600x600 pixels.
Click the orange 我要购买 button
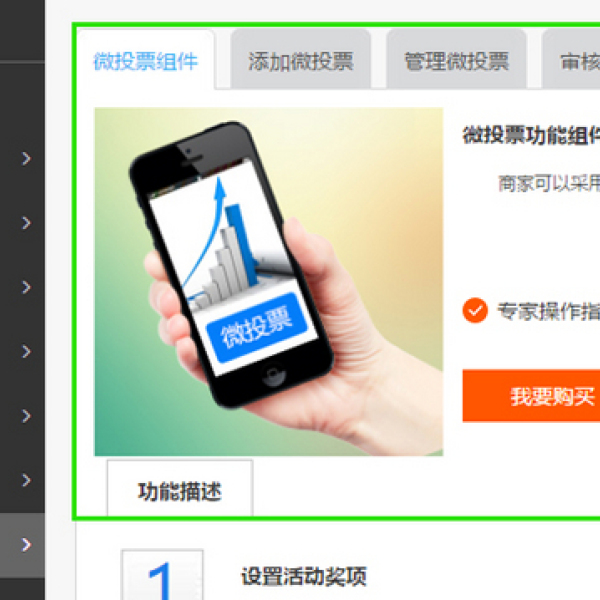(x=531, y=396)
